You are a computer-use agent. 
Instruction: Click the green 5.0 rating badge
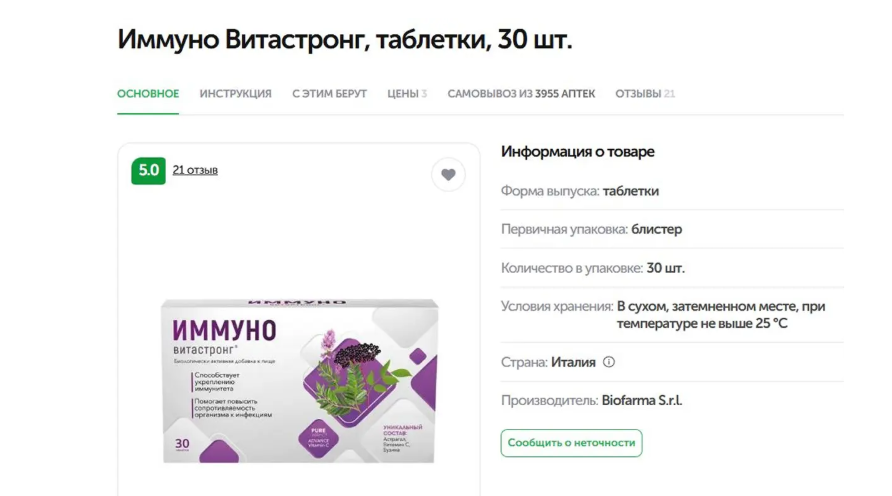148,171
